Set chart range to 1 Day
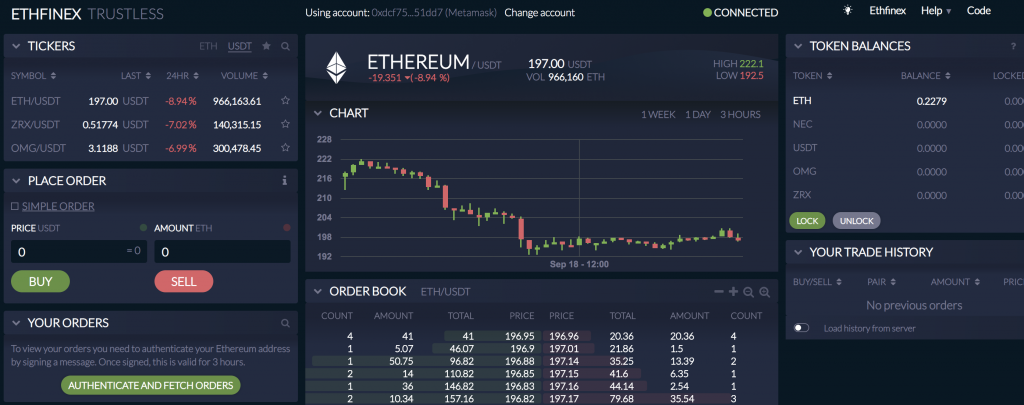This screenshot has height=405, width=1024. pyautogui.click(x=697, y=114)
